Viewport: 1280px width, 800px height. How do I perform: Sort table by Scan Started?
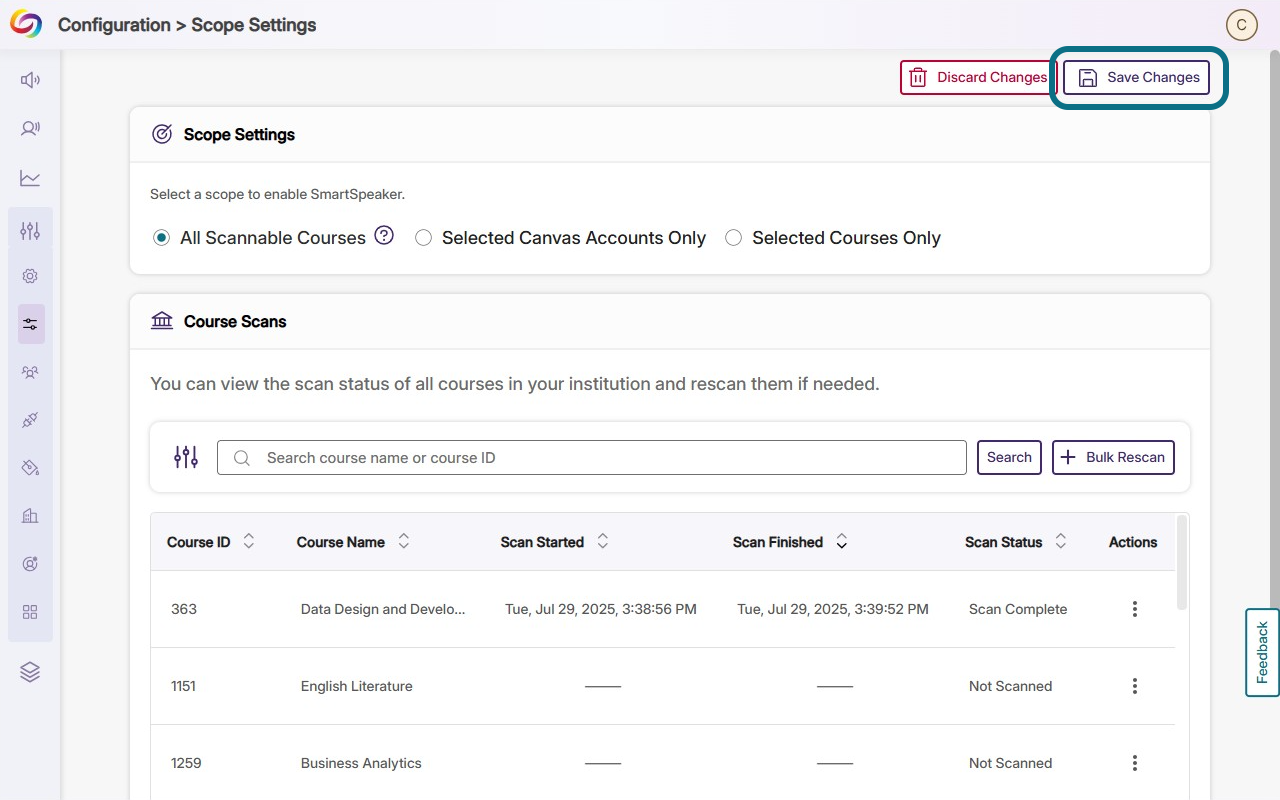(603, 541)
